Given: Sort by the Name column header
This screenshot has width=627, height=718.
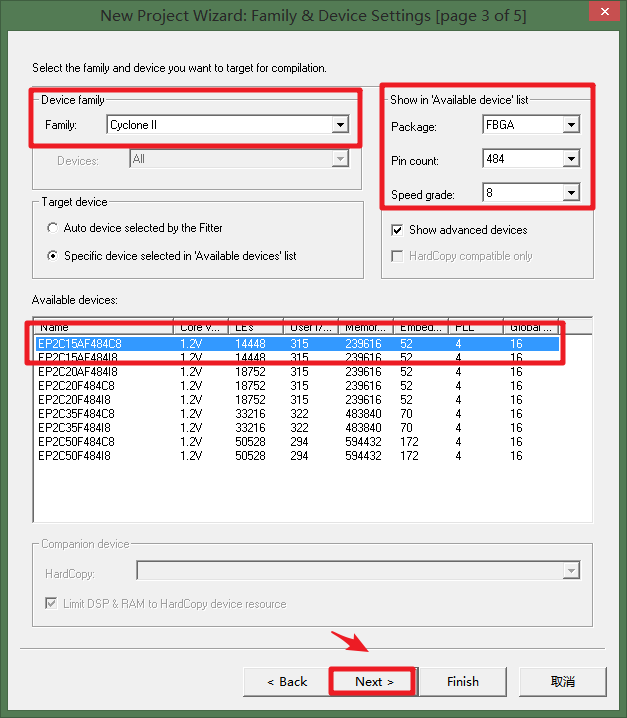Looking at the screenshot, I should click(104, 327).
